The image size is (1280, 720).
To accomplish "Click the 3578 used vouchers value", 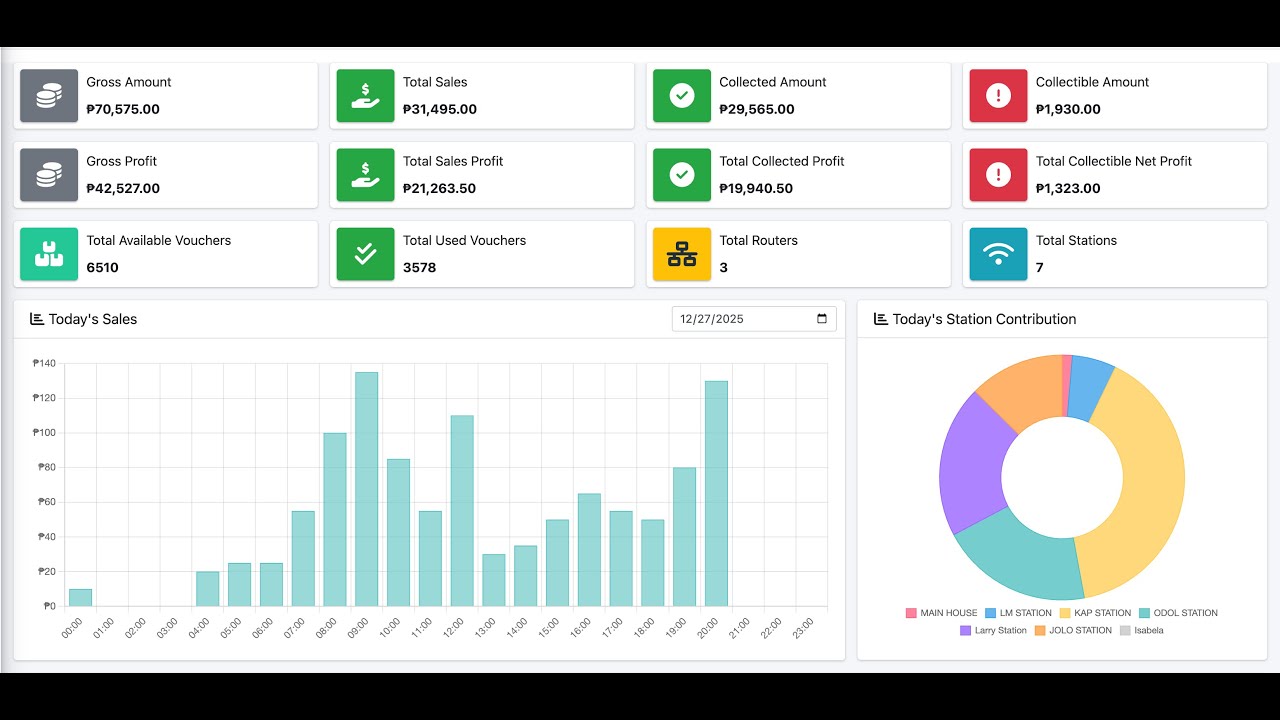I will pos(419,267).
